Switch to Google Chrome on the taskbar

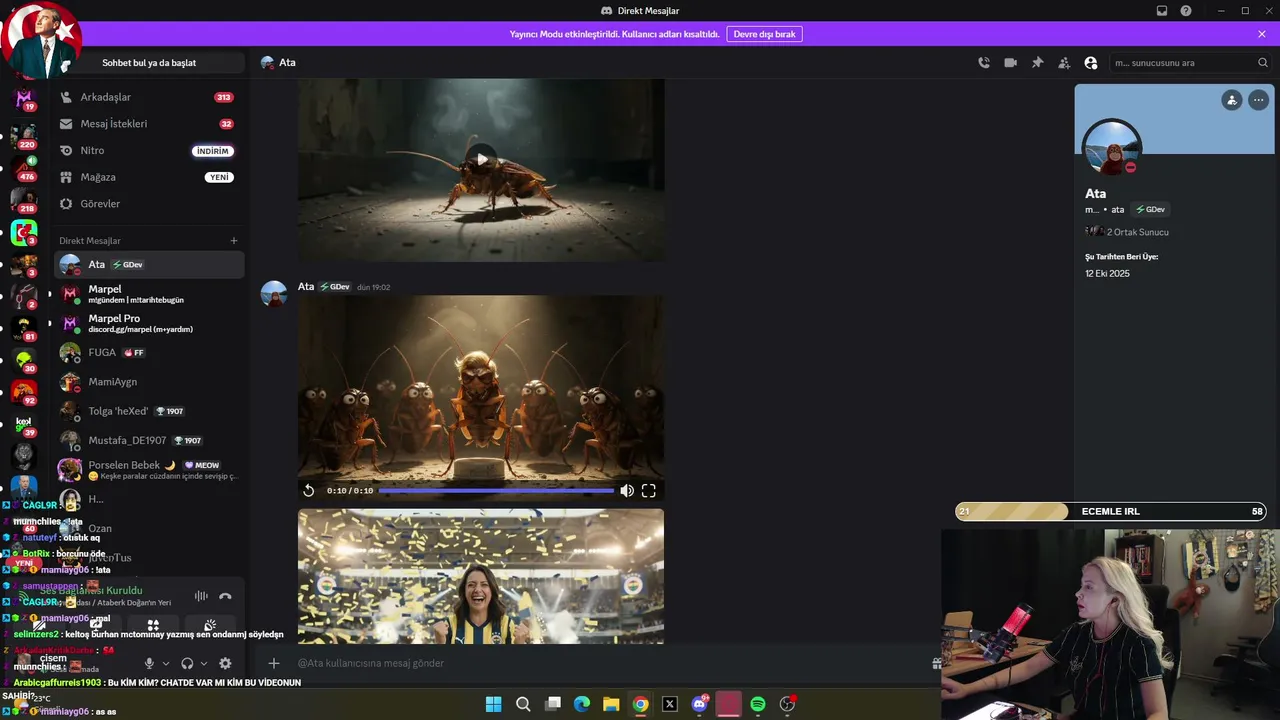(641, 704)
